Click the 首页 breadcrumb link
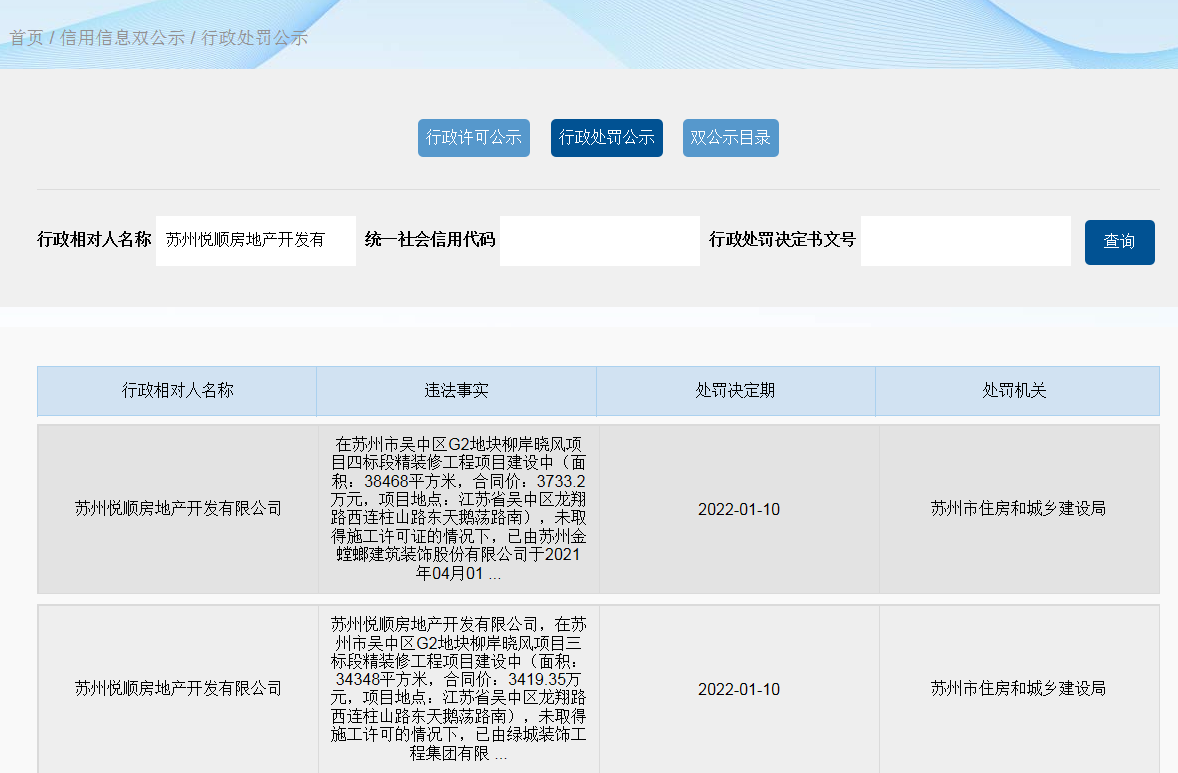The image size is (1178, 773). [26, 38]
